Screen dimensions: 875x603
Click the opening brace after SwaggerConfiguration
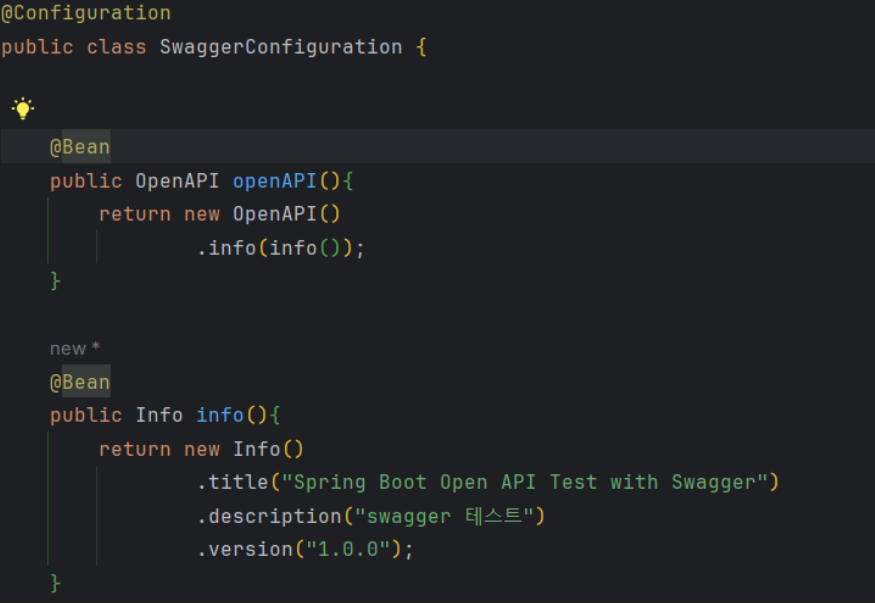pos(421,47)
